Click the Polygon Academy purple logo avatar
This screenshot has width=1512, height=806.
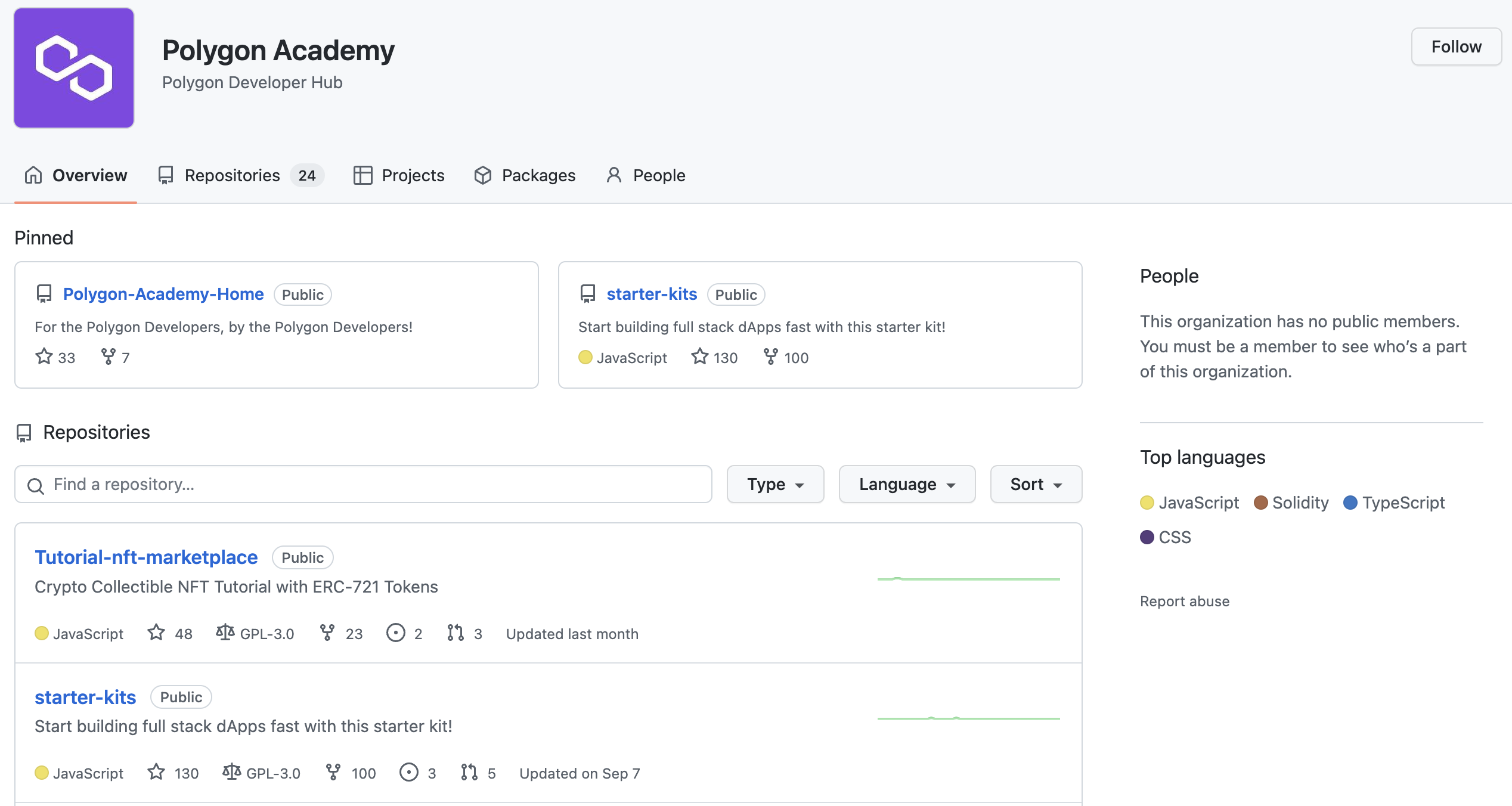tap(74, 68)
